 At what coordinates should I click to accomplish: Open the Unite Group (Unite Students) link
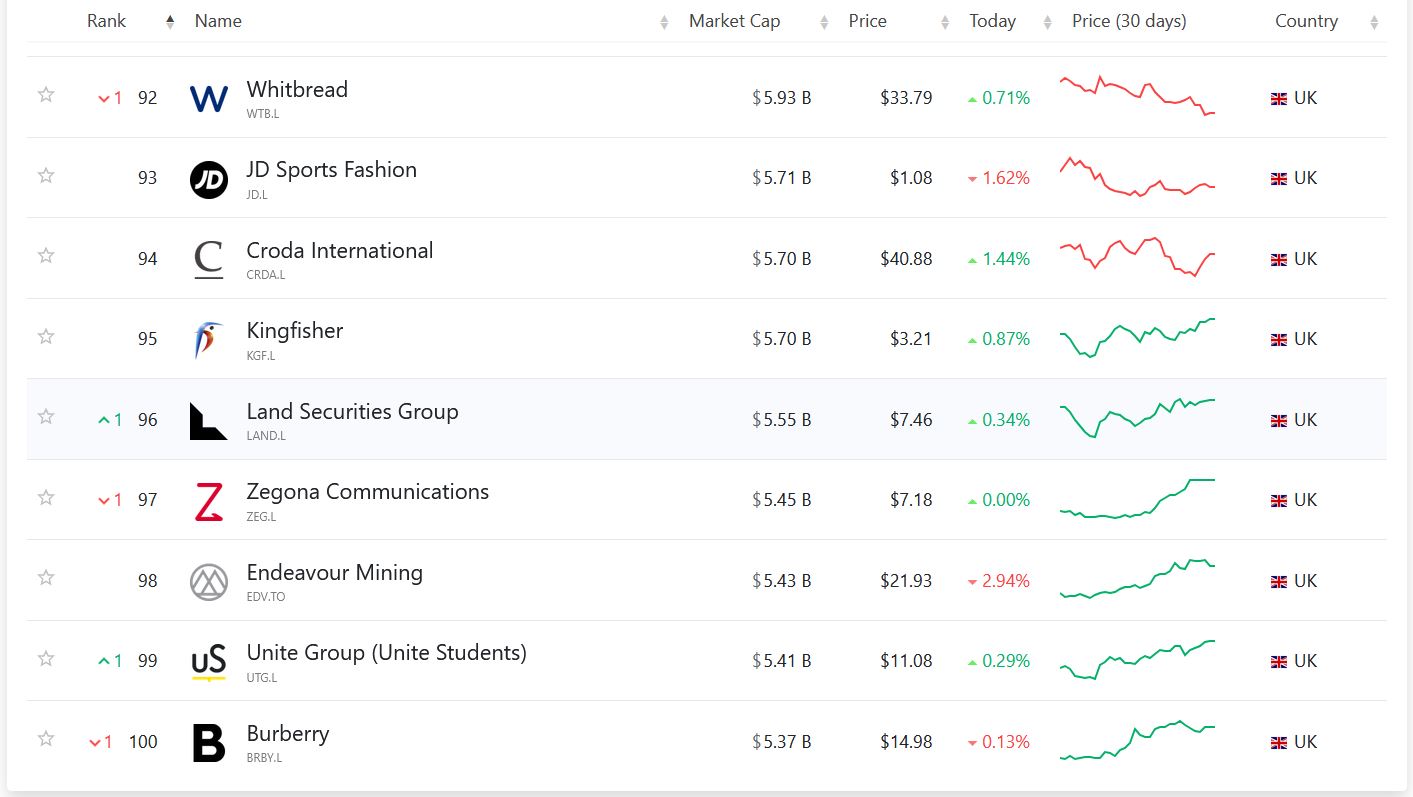coord(386,653)
